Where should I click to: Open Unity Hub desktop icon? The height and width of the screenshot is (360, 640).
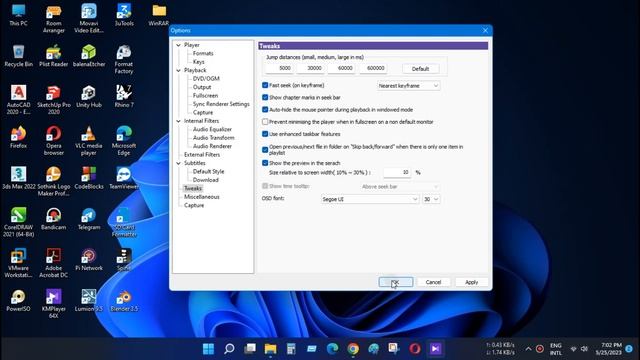click(89, 97)
